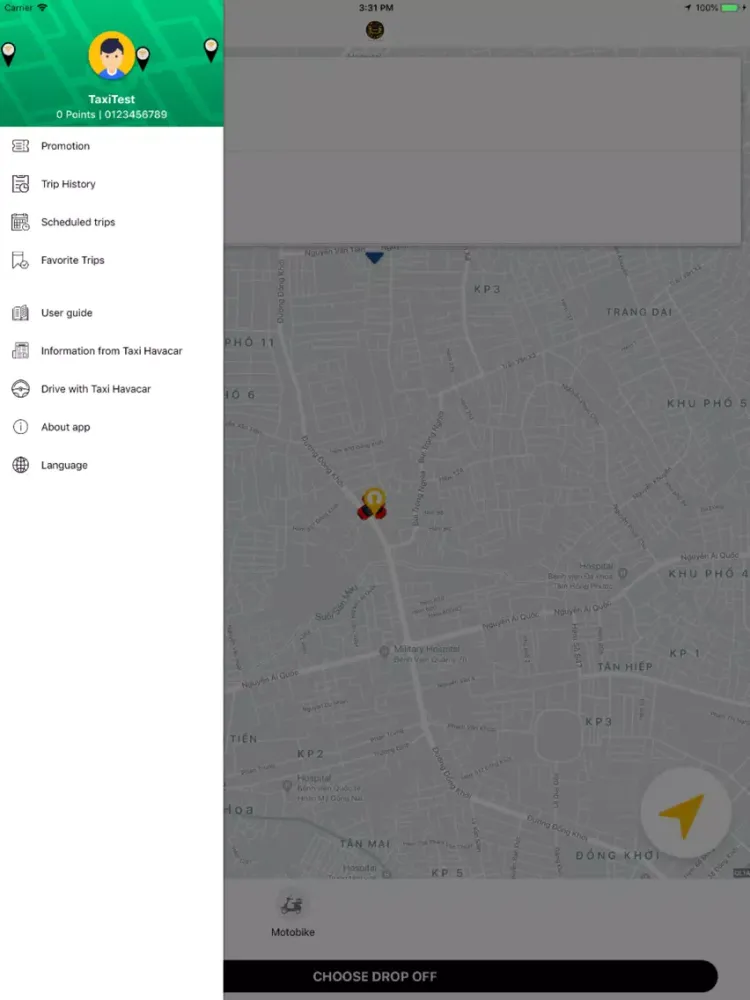Open Trip History
Image resolution: width=750 pixels, height=1000 pixels.
click(112, 184)
